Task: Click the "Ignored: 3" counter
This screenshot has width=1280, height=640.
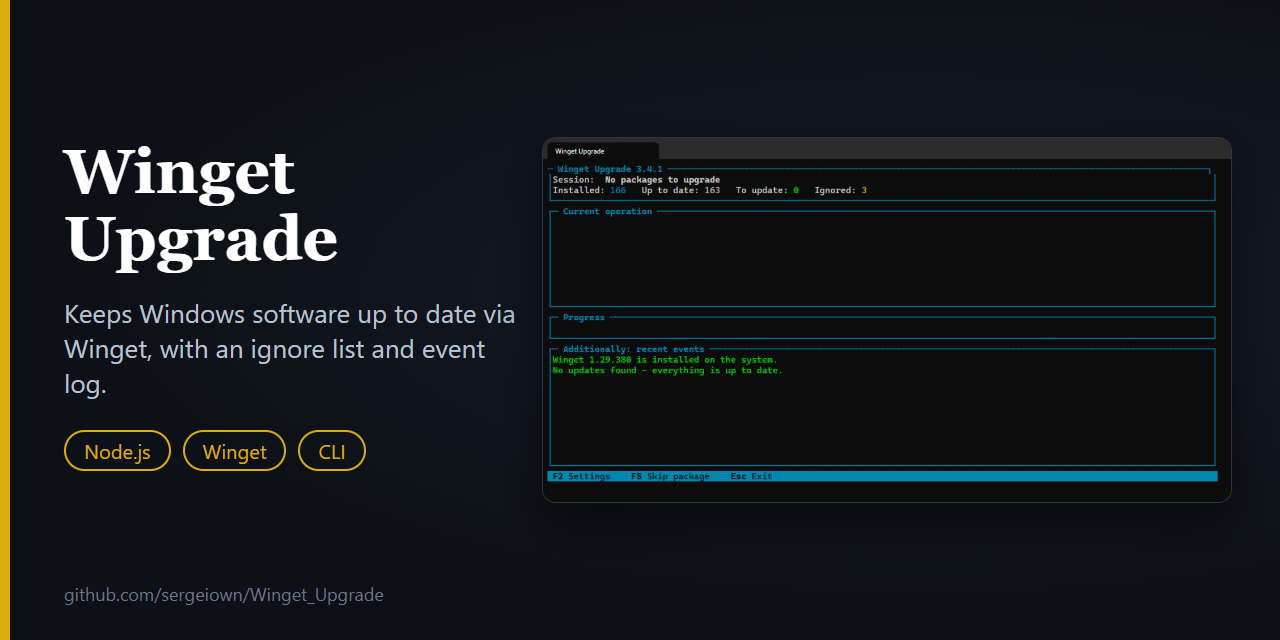Action: (x=841, y=190)
